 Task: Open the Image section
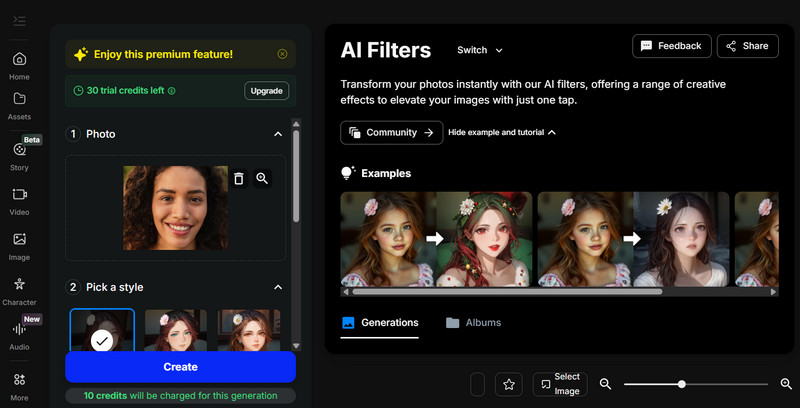point(19,246)
